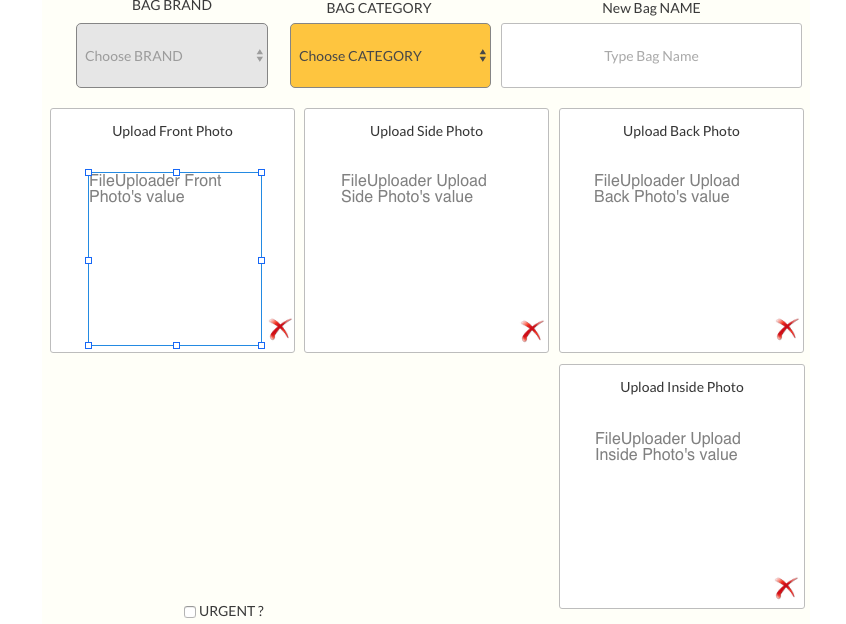Remove the Back Photo using red X

(787, 329)
